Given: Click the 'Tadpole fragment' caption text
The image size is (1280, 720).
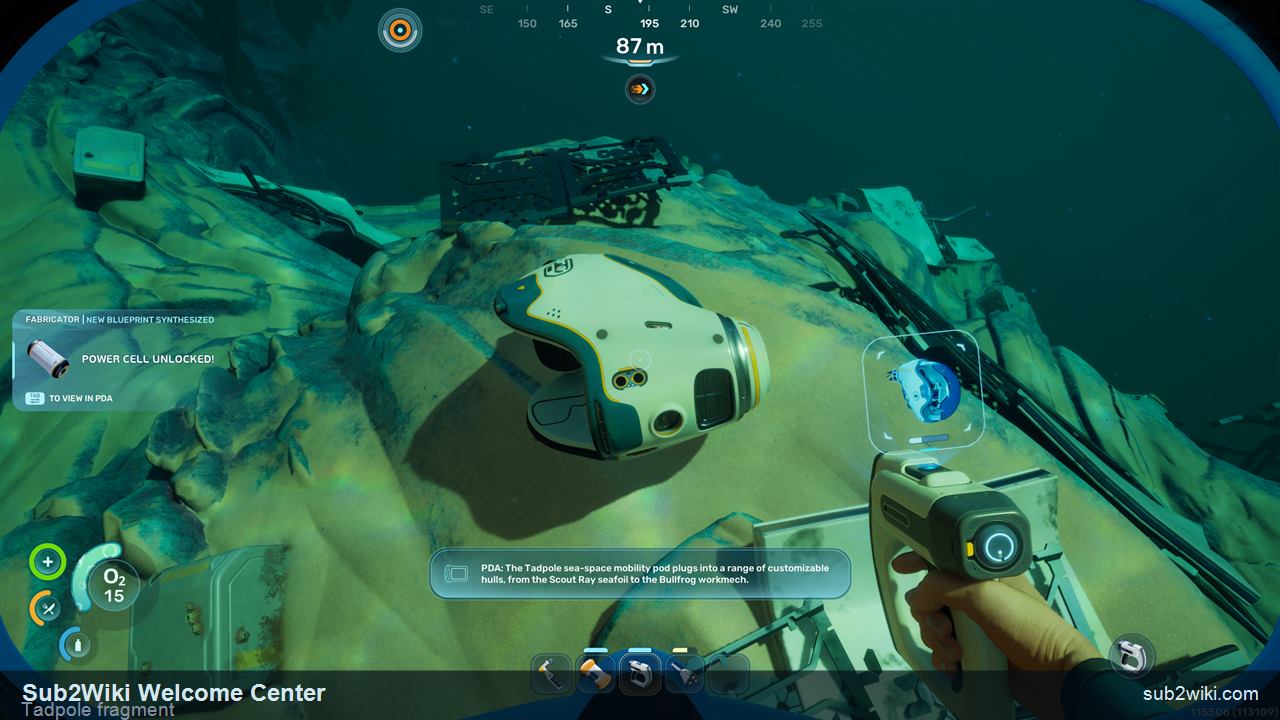Looking at the screenshot, I should 98,710.
